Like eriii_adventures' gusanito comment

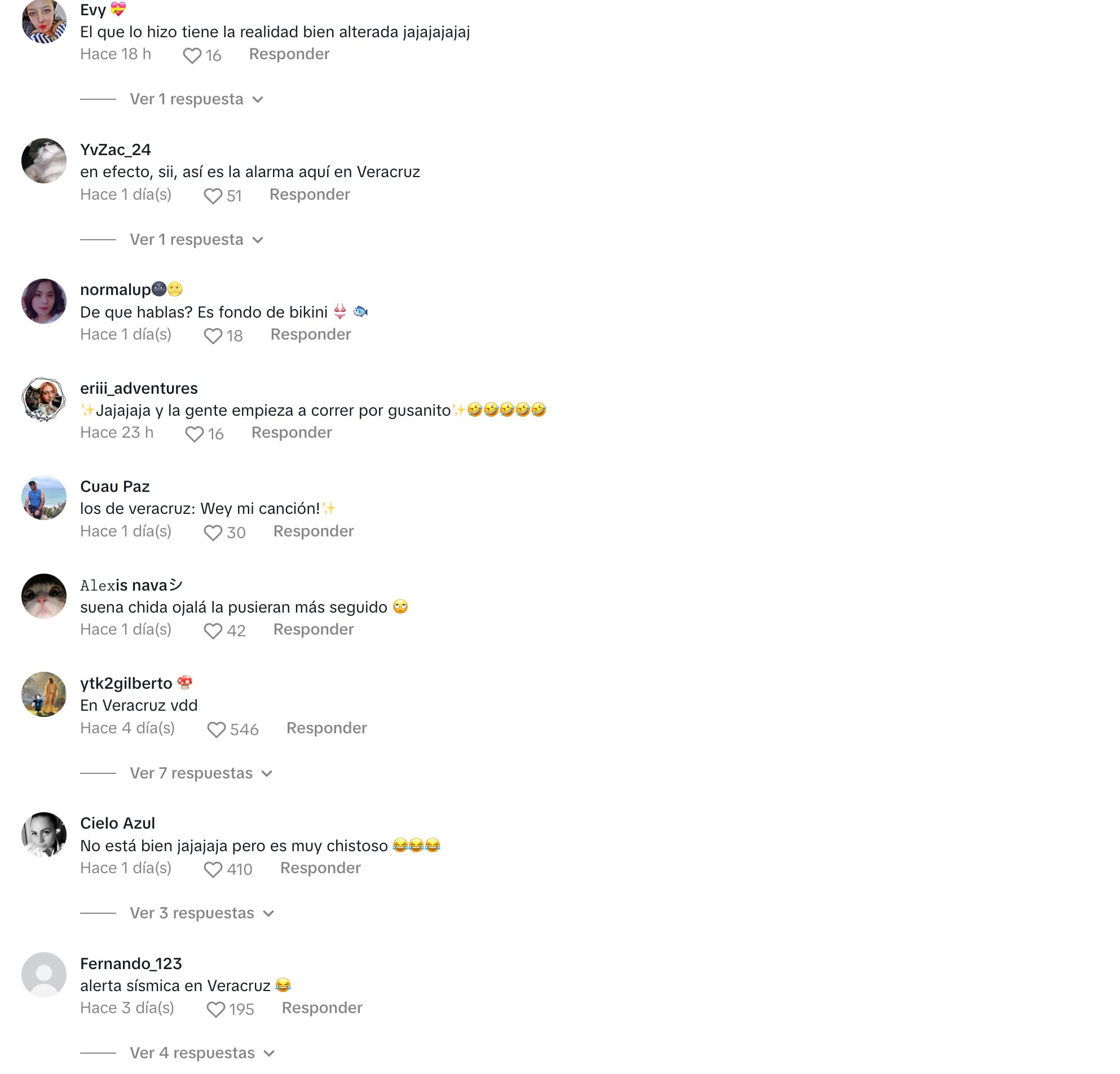coord(195,434)
